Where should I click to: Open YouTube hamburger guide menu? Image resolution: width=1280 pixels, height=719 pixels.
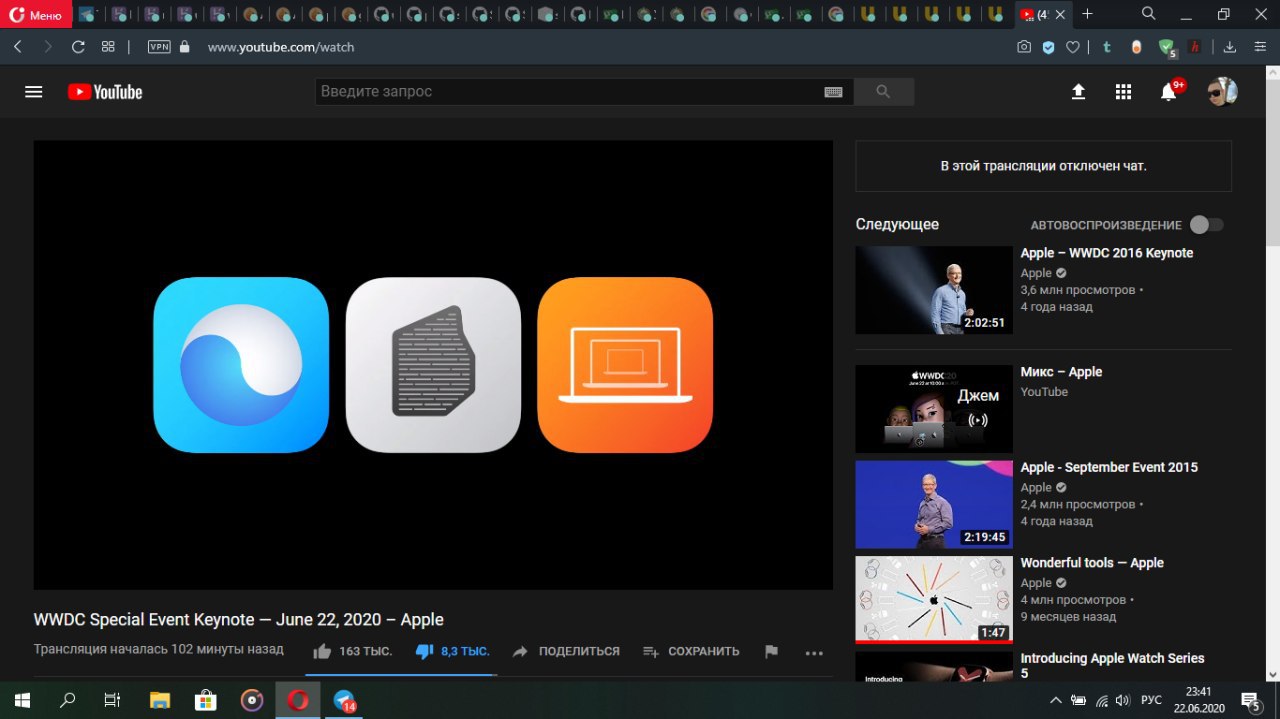point(34,92)
